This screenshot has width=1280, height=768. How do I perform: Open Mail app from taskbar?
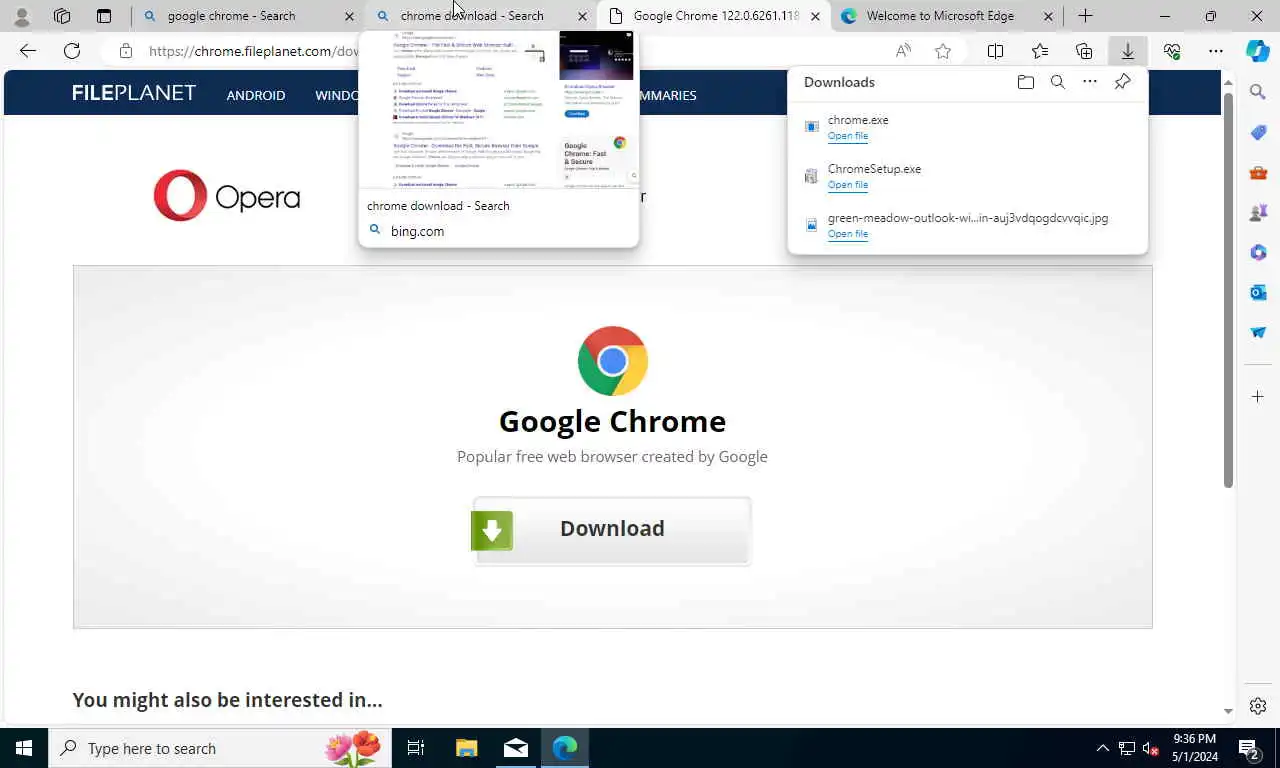tap(516, 748)
